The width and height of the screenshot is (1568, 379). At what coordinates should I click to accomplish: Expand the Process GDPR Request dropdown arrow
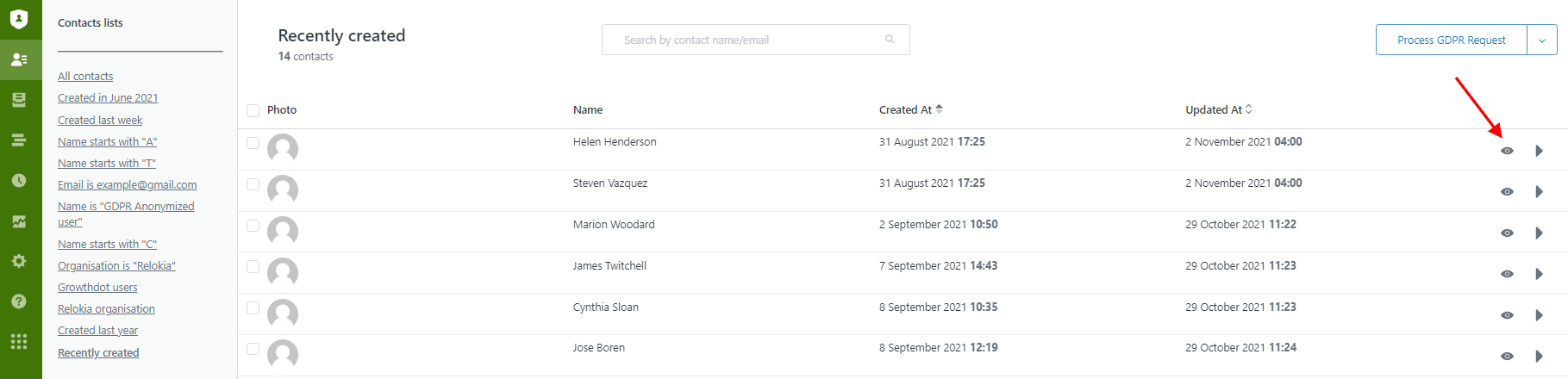point(1542,40)
